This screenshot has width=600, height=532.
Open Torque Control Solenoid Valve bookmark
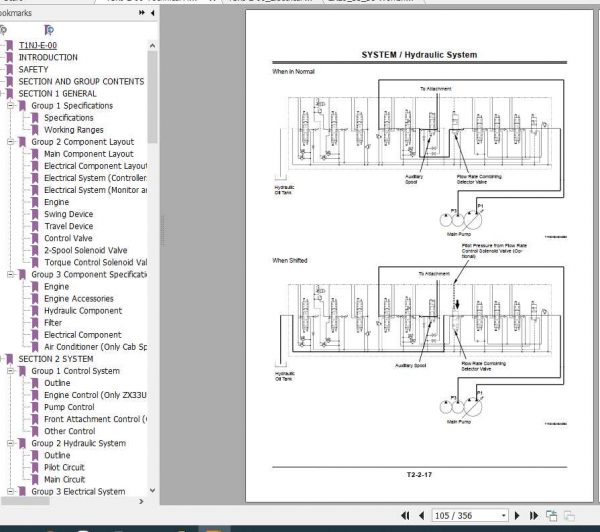point(95,262)
